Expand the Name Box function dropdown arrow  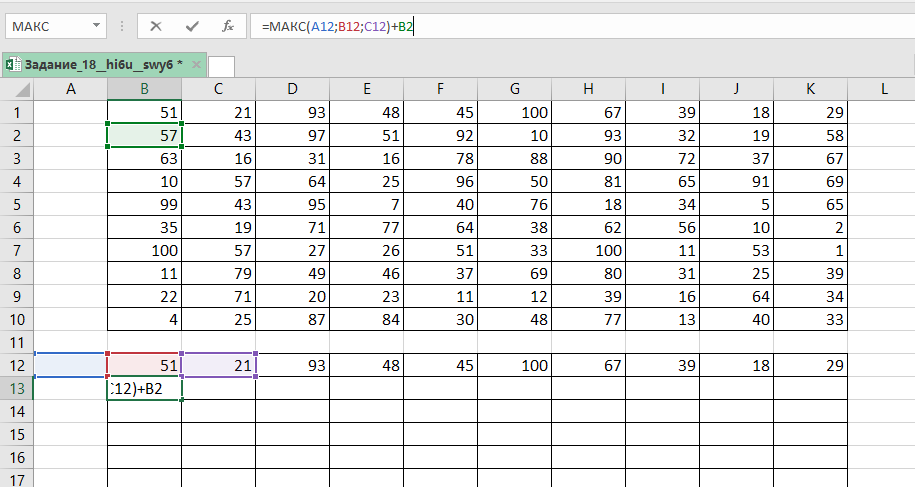(x=95, y=26)
